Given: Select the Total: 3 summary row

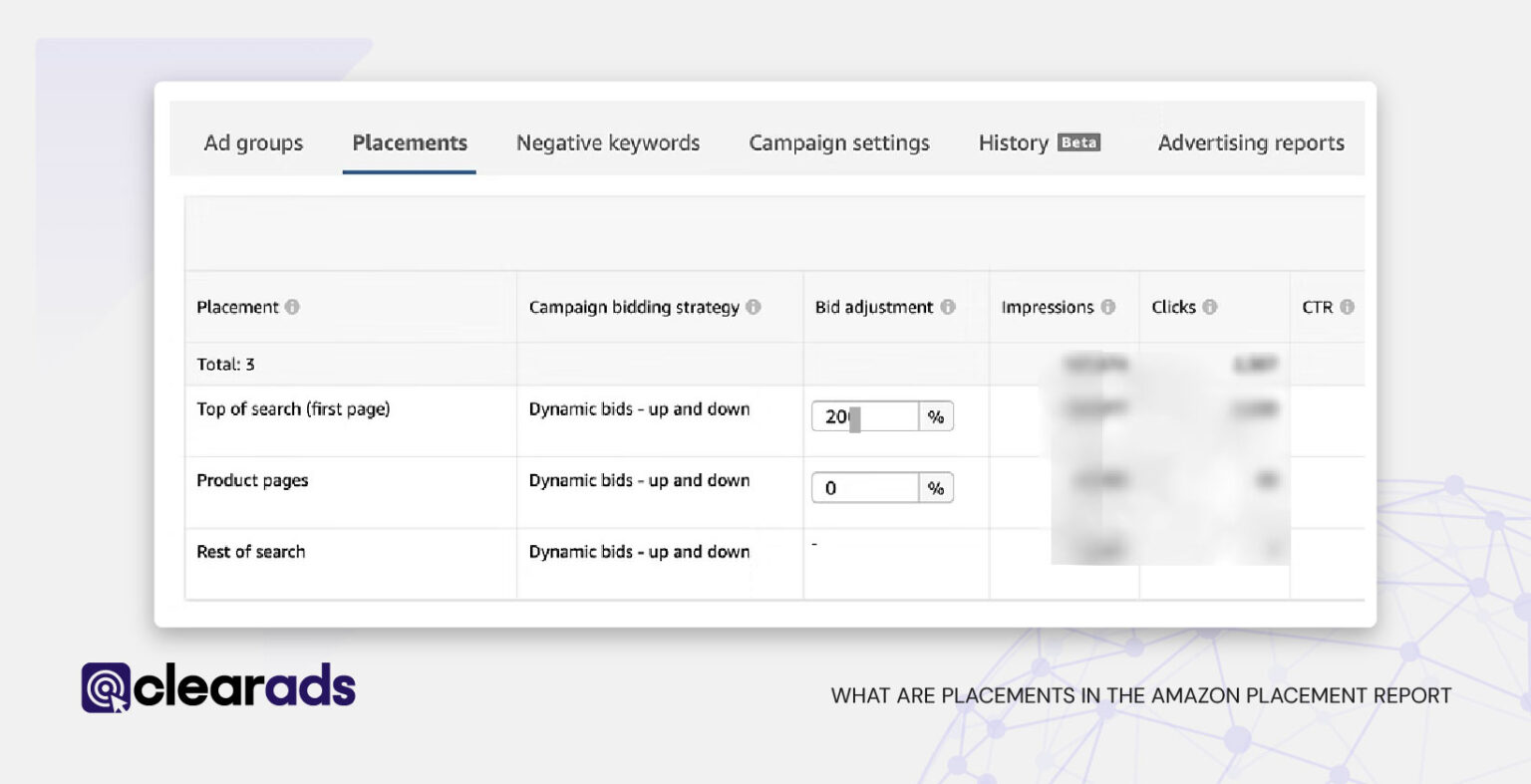Looking at the screenshot, I should tap(225, 364).
